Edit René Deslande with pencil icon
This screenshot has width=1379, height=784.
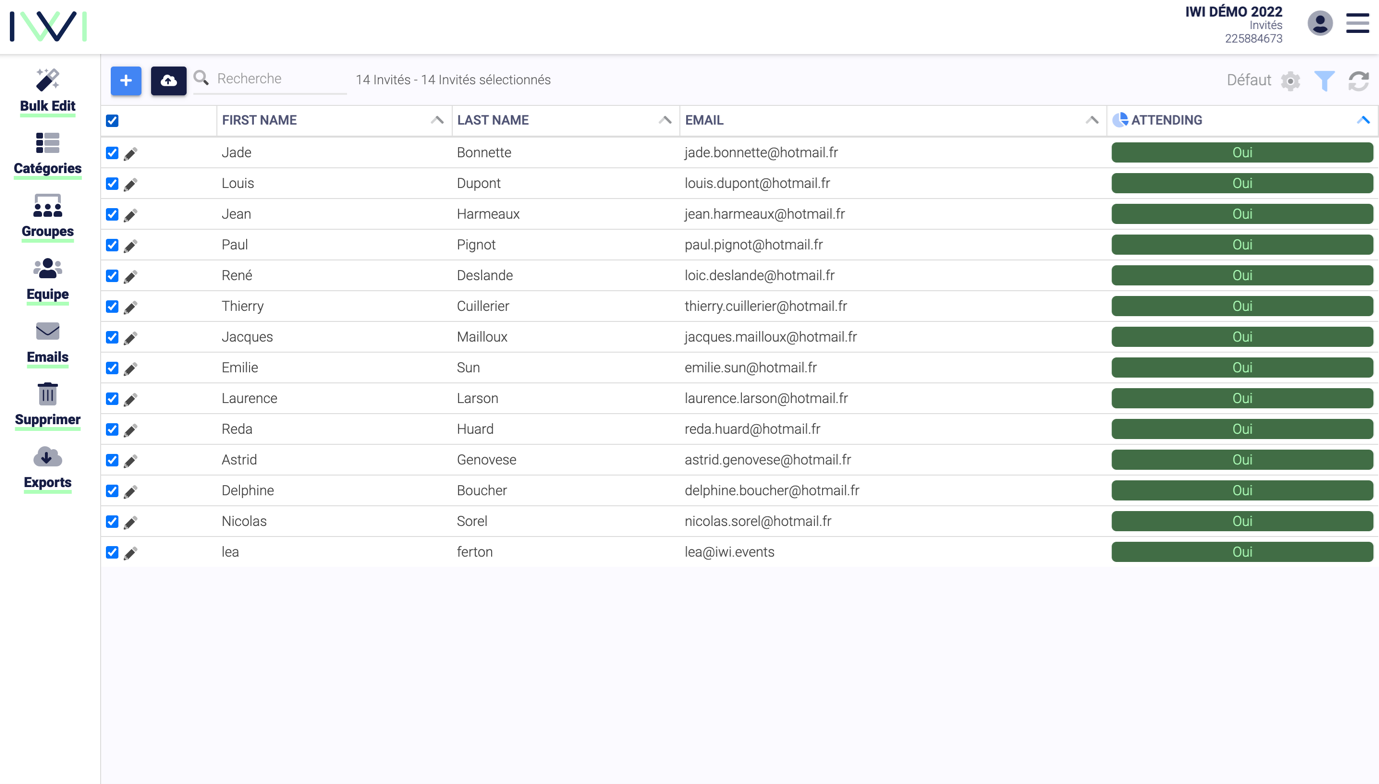click(131, 276)
